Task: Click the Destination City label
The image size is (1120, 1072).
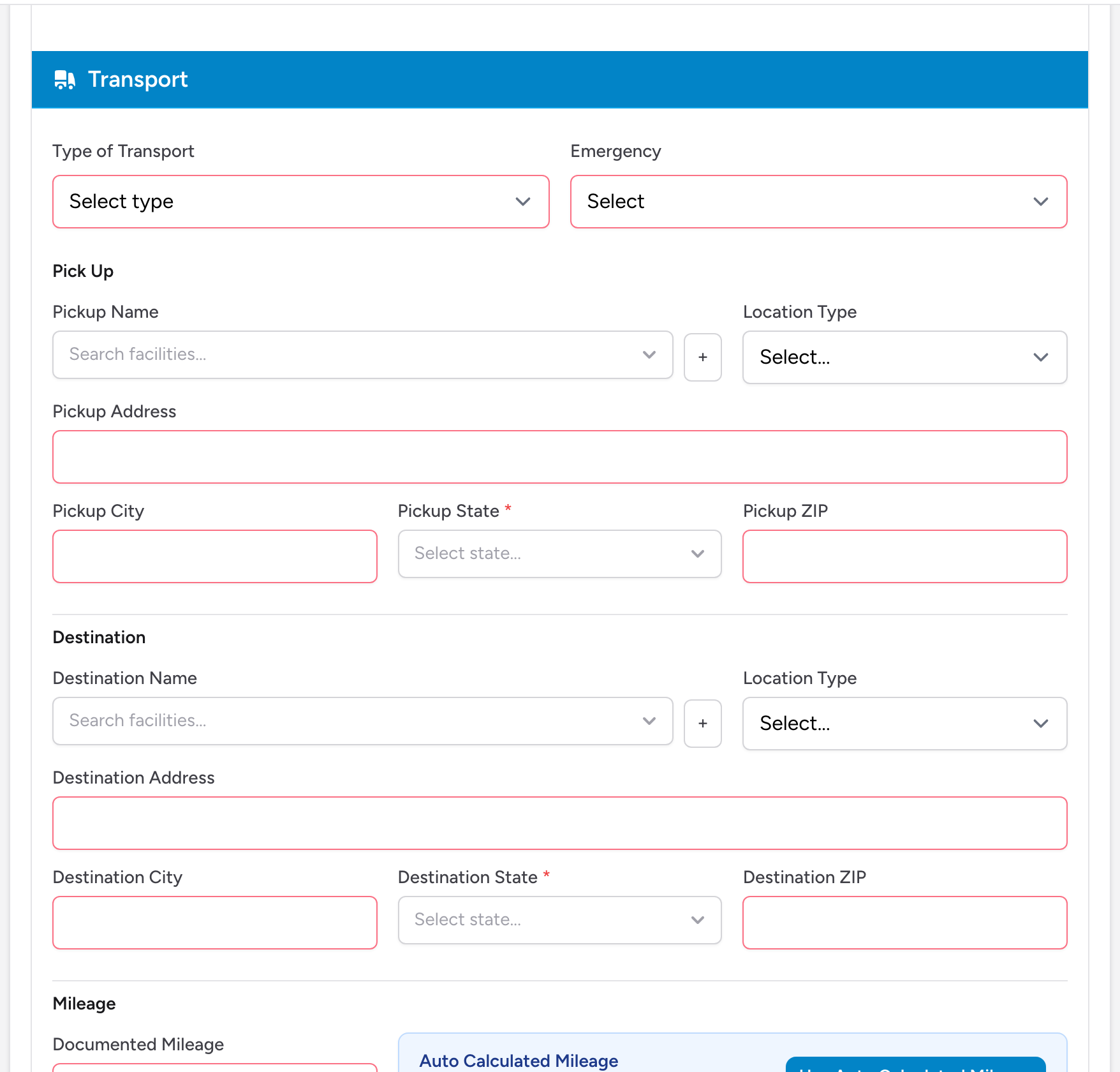Action: pyautogui.click(x=117, y=877)
